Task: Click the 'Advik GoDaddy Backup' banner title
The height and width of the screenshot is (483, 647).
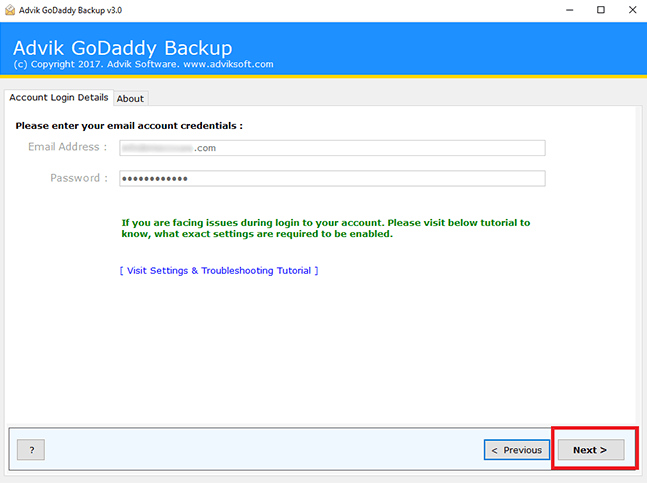Action: coord(123,48)
